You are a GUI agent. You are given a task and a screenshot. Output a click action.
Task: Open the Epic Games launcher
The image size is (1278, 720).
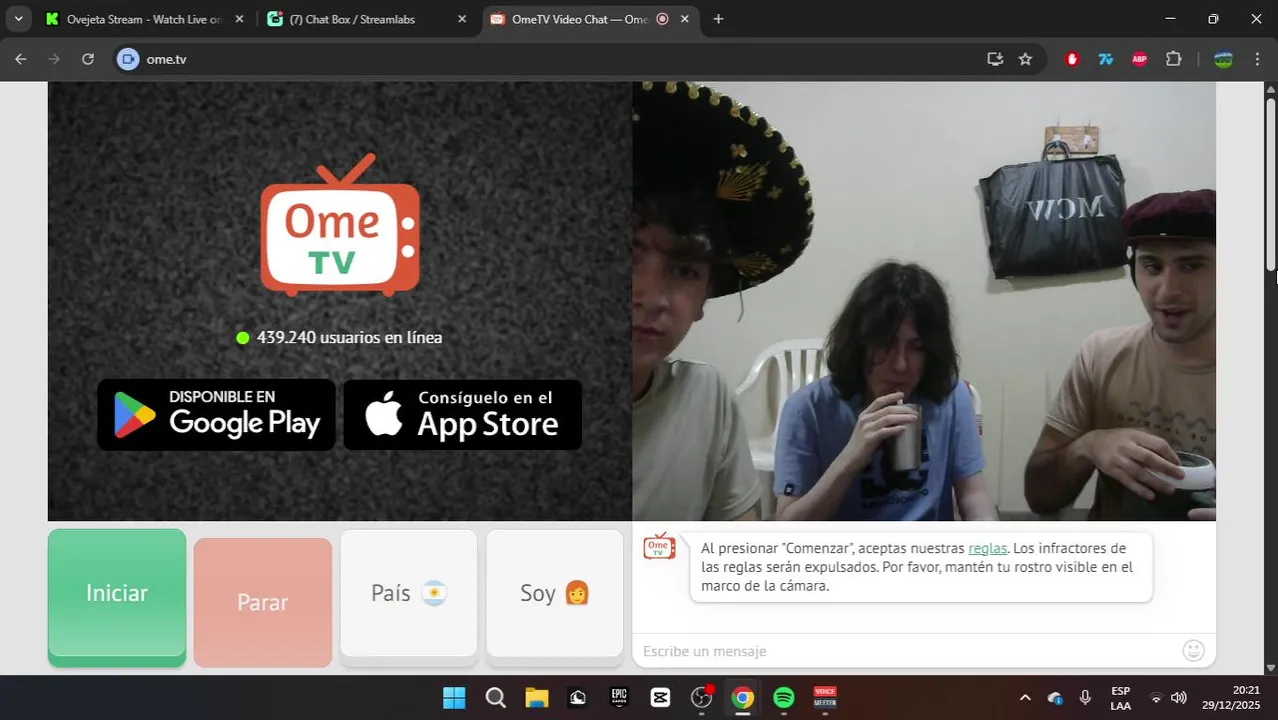pyautogui.click(x=619, y=698)
